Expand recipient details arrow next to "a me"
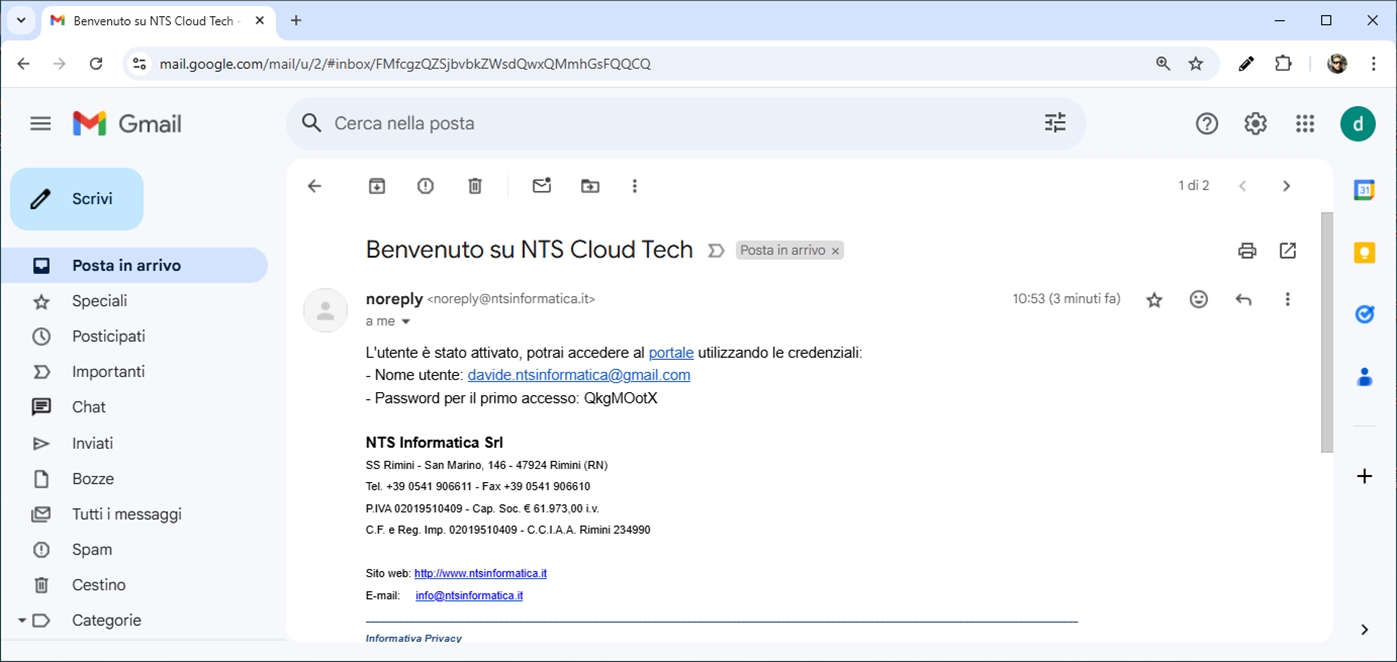1397x662 pixels. coord(406,322)
